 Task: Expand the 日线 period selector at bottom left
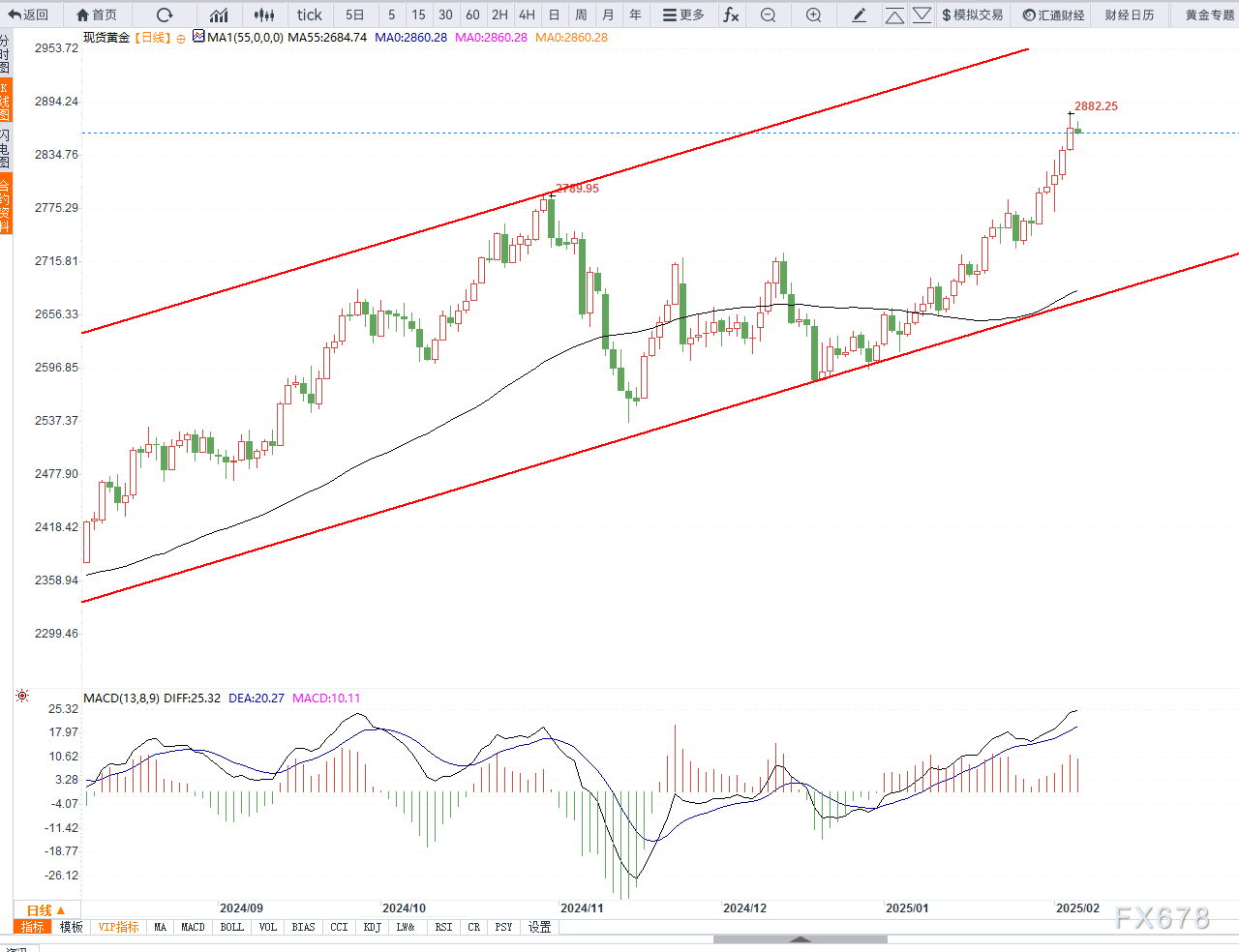45,910
